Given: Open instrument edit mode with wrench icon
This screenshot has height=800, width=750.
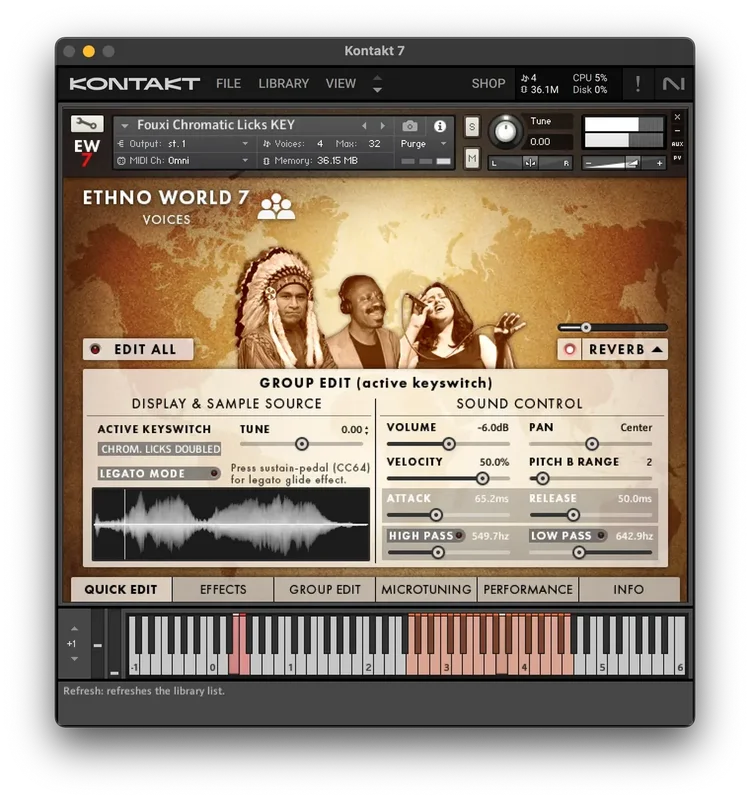Looking at the screenshot, I should pyautogui.click(x=87, y=123).
